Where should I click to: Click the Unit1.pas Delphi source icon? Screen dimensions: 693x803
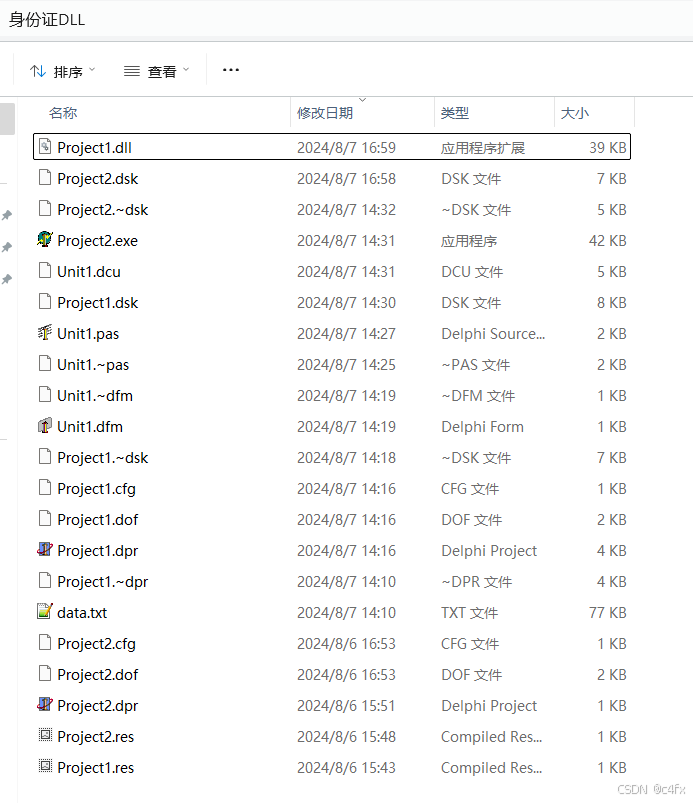coord(45,333)
